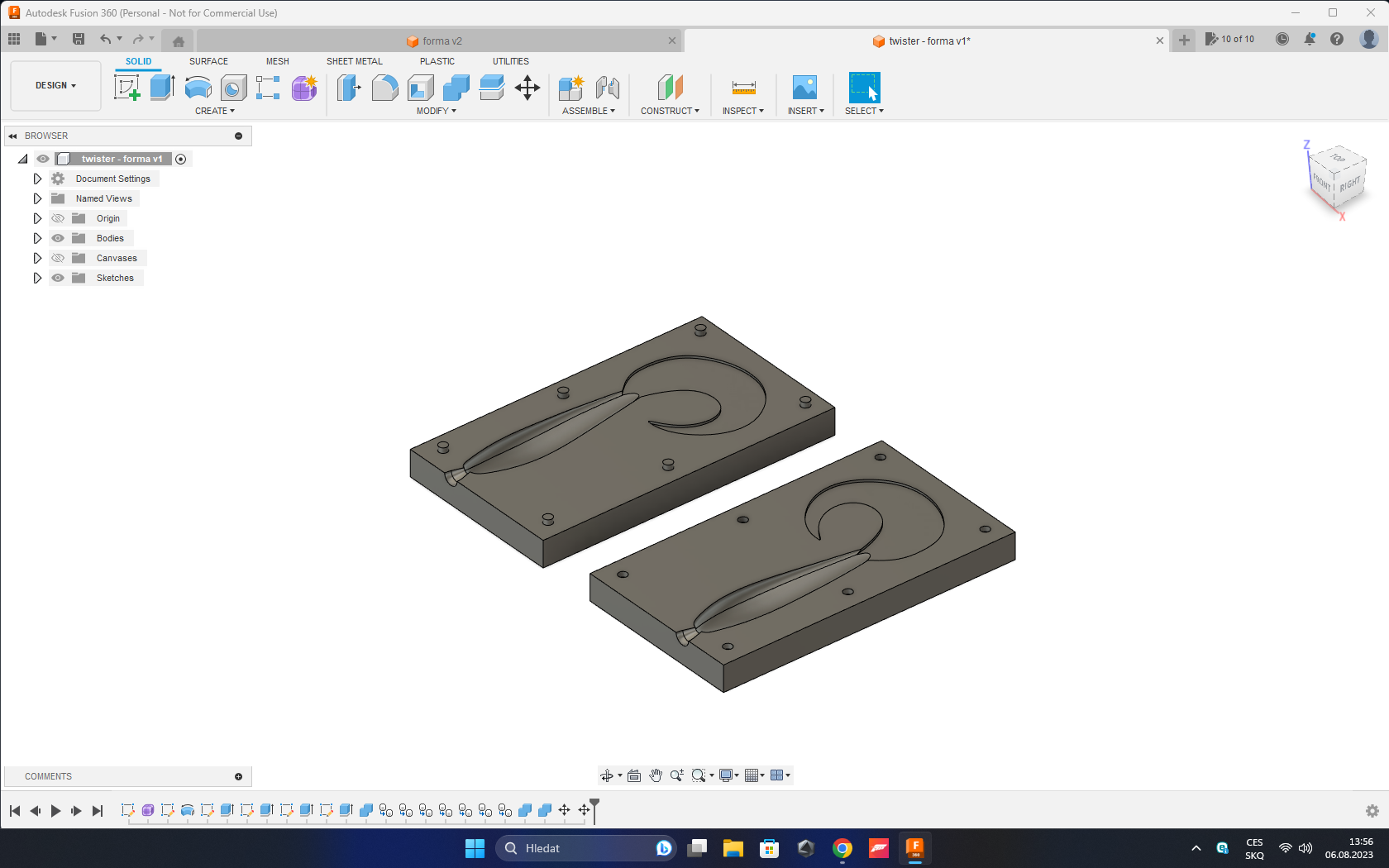Switch to the SURFACE tab

tap(208, 61)
